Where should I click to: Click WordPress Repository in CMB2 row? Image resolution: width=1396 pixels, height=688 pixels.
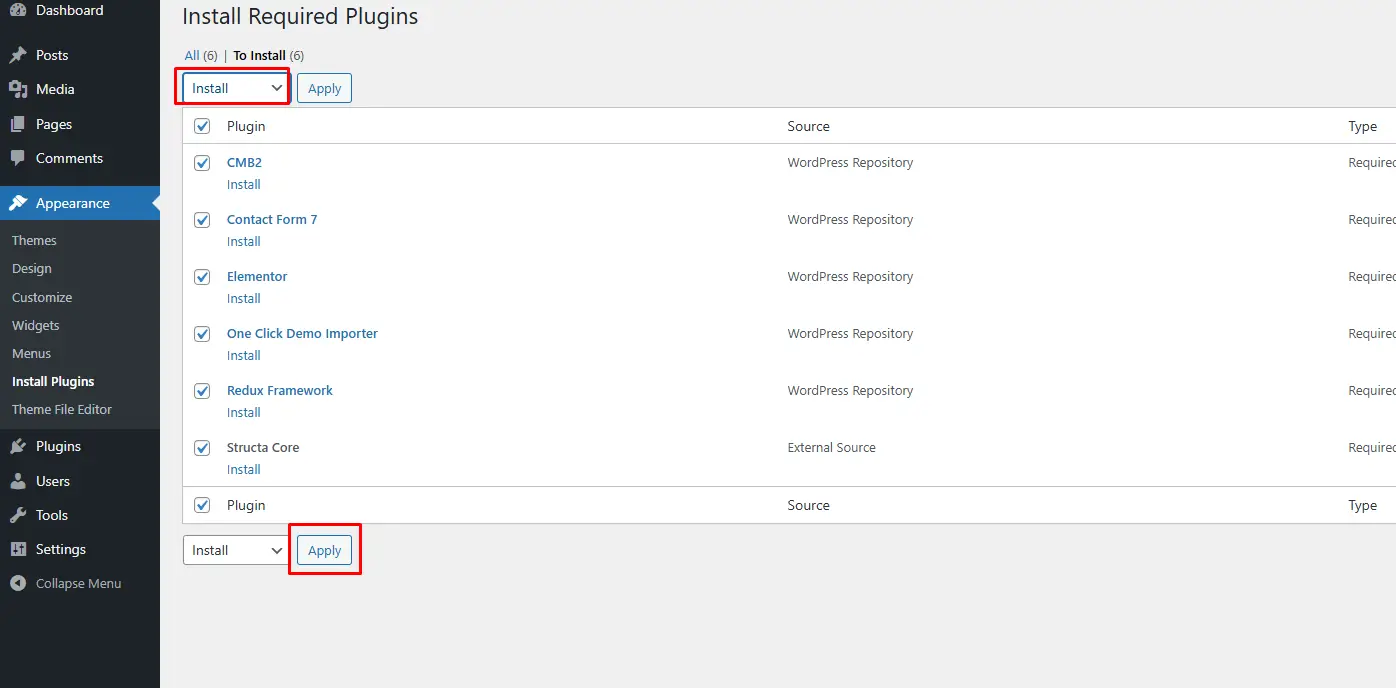tap(850, 162)
